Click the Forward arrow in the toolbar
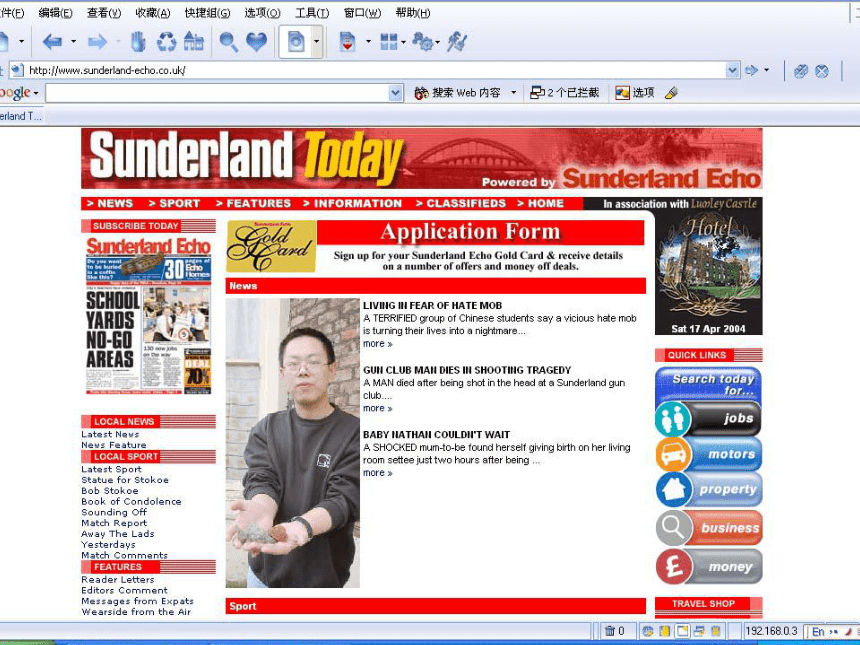This screenshot has width=860, height=645. (97, 42)
